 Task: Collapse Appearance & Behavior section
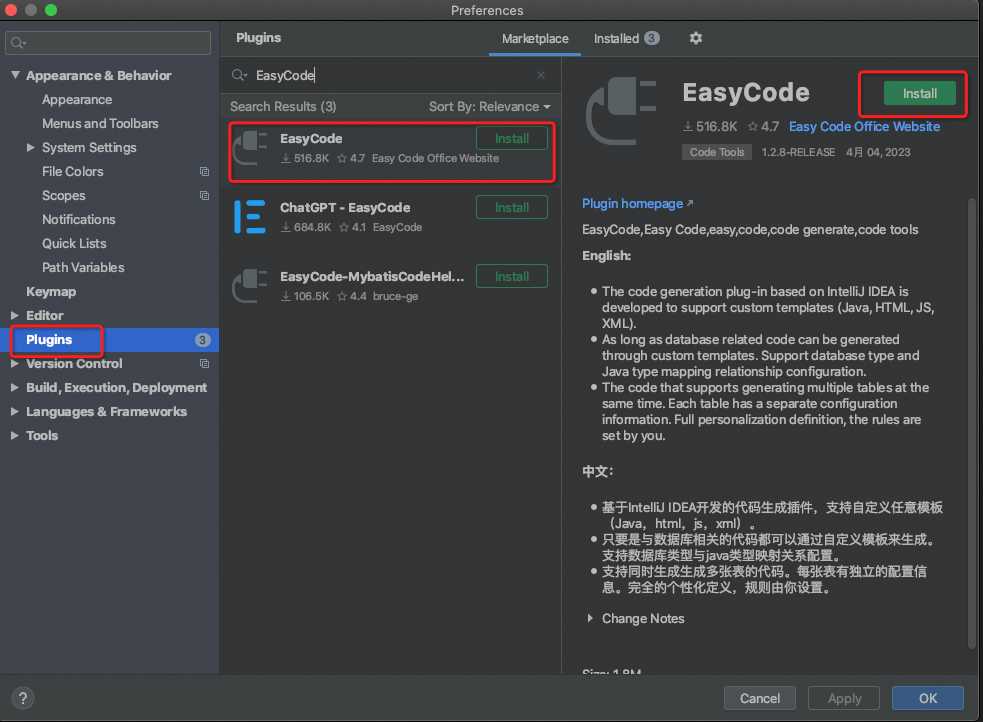[x=15, y=75]
